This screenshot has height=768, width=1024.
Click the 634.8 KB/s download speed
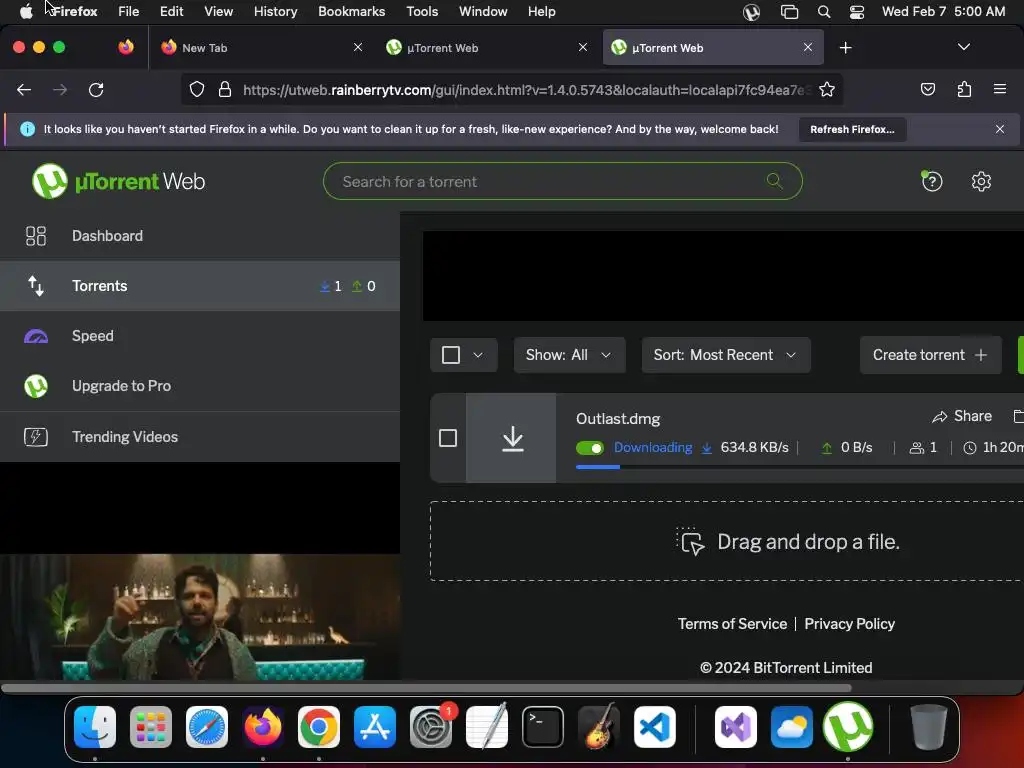(x=754, y=447)
